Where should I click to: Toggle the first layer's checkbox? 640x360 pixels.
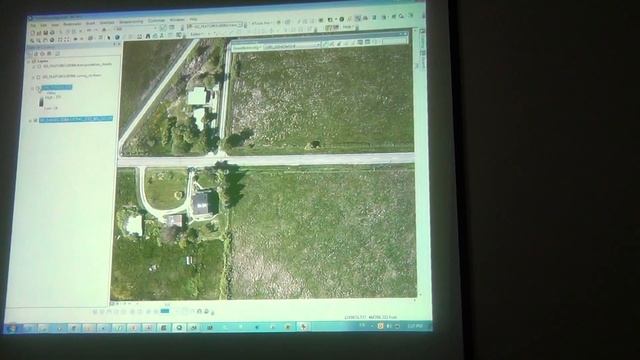tap(39, 66)
